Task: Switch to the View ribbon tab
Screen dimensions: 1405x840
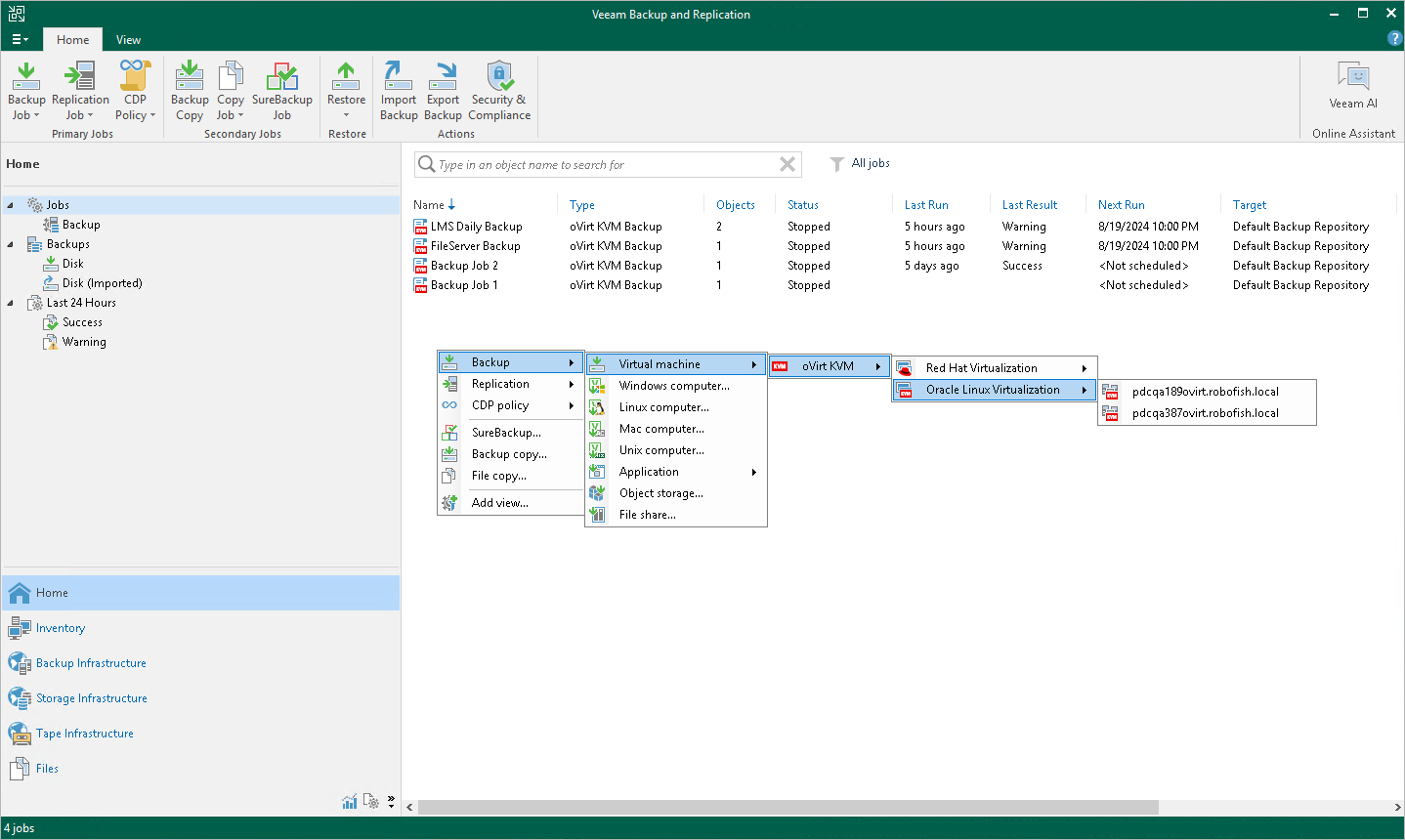Action: pyautogui.click(x=128, y=40)
